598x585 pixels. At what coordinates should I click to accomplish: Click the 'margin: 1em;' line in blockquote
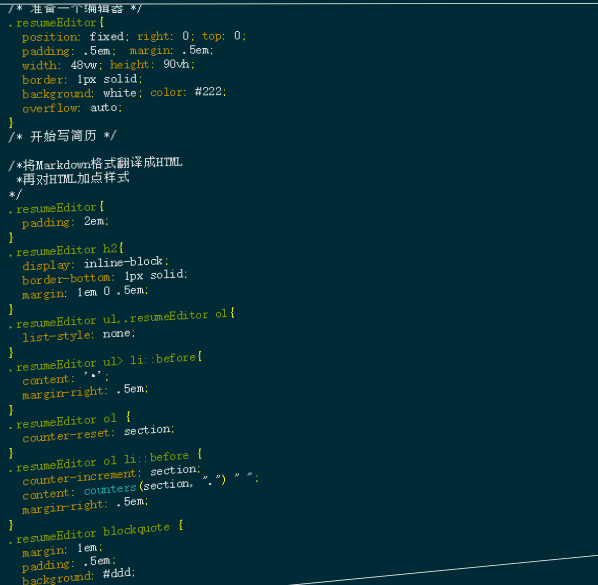click(62, 550)
